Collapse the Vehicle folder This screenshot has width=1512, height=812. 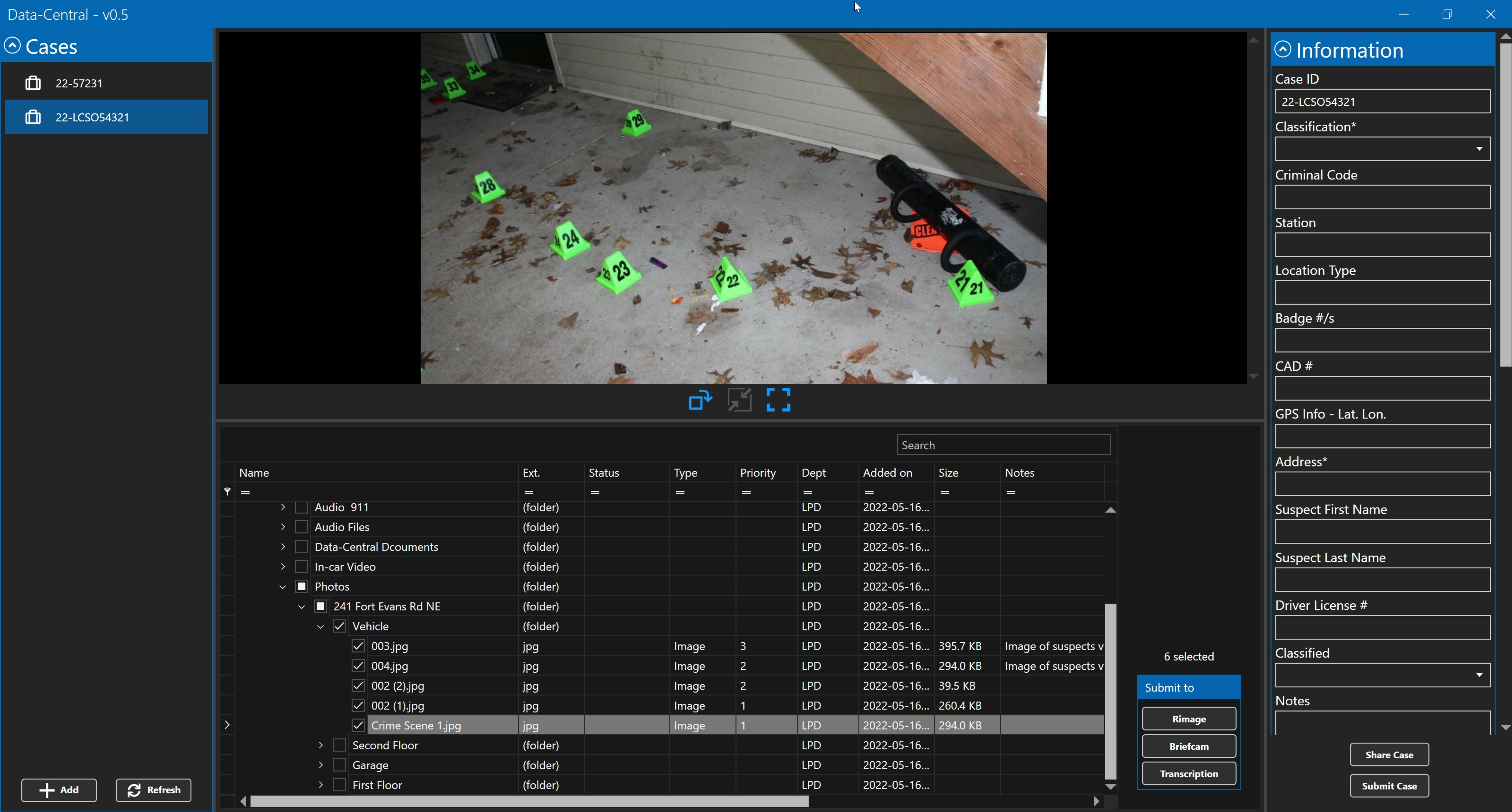321,627
